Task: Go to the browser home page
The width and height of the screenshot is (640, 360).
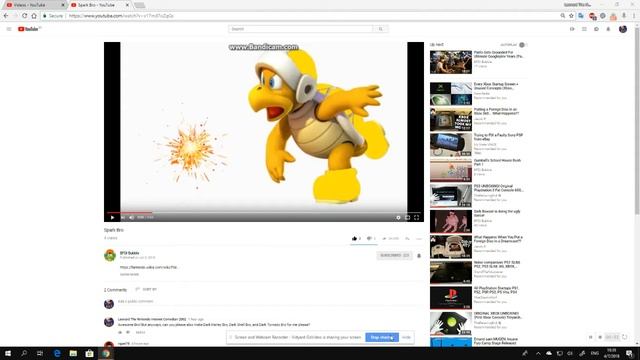Action: point(34,16)
